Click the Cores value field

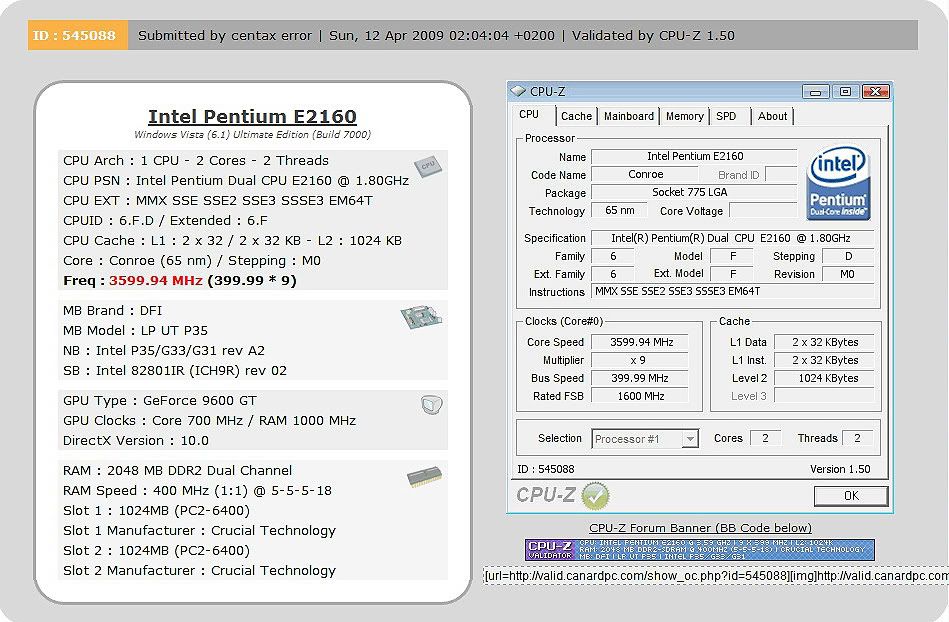pyautogui.click(x=765, y=438)
